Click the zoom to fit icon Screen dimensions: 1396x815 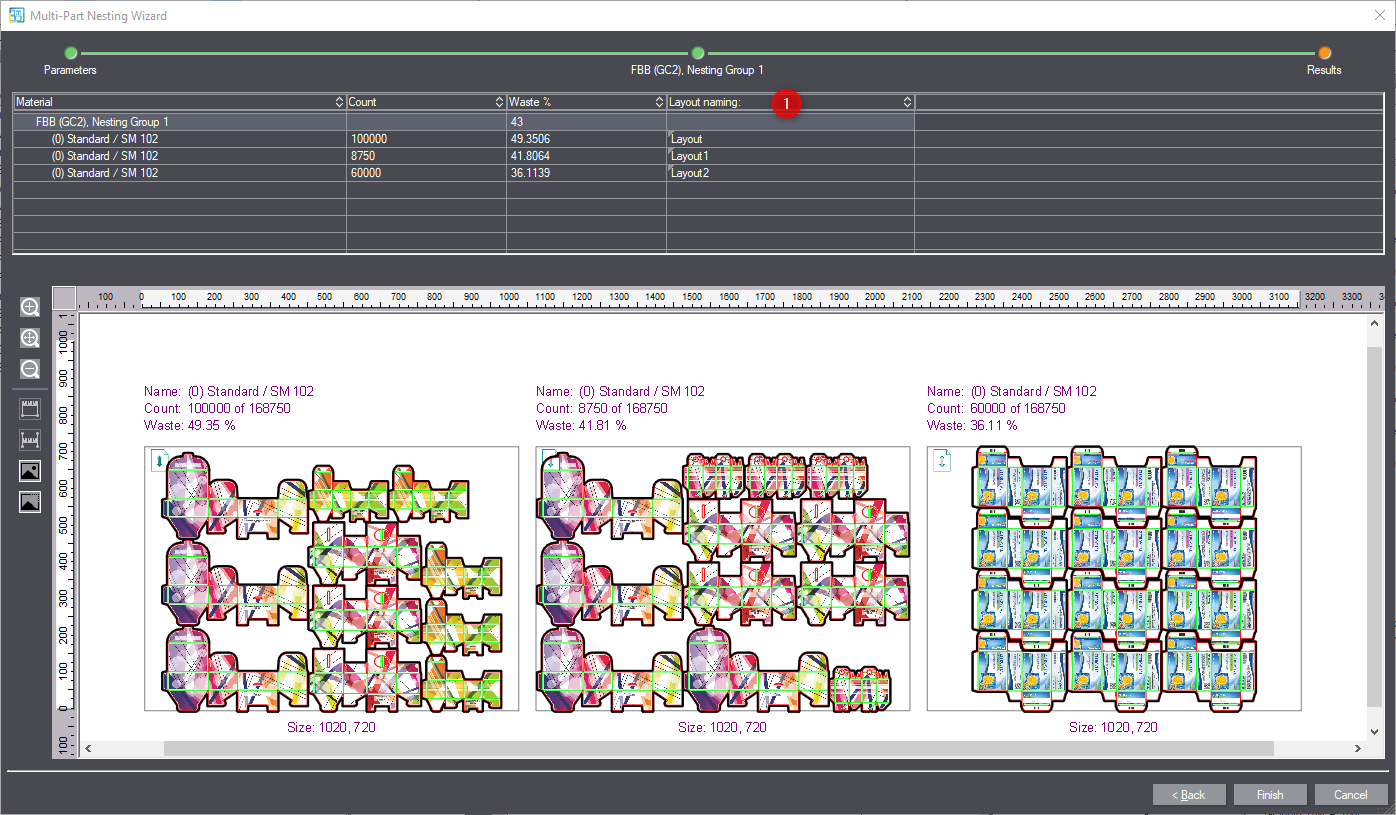[30, 338]
